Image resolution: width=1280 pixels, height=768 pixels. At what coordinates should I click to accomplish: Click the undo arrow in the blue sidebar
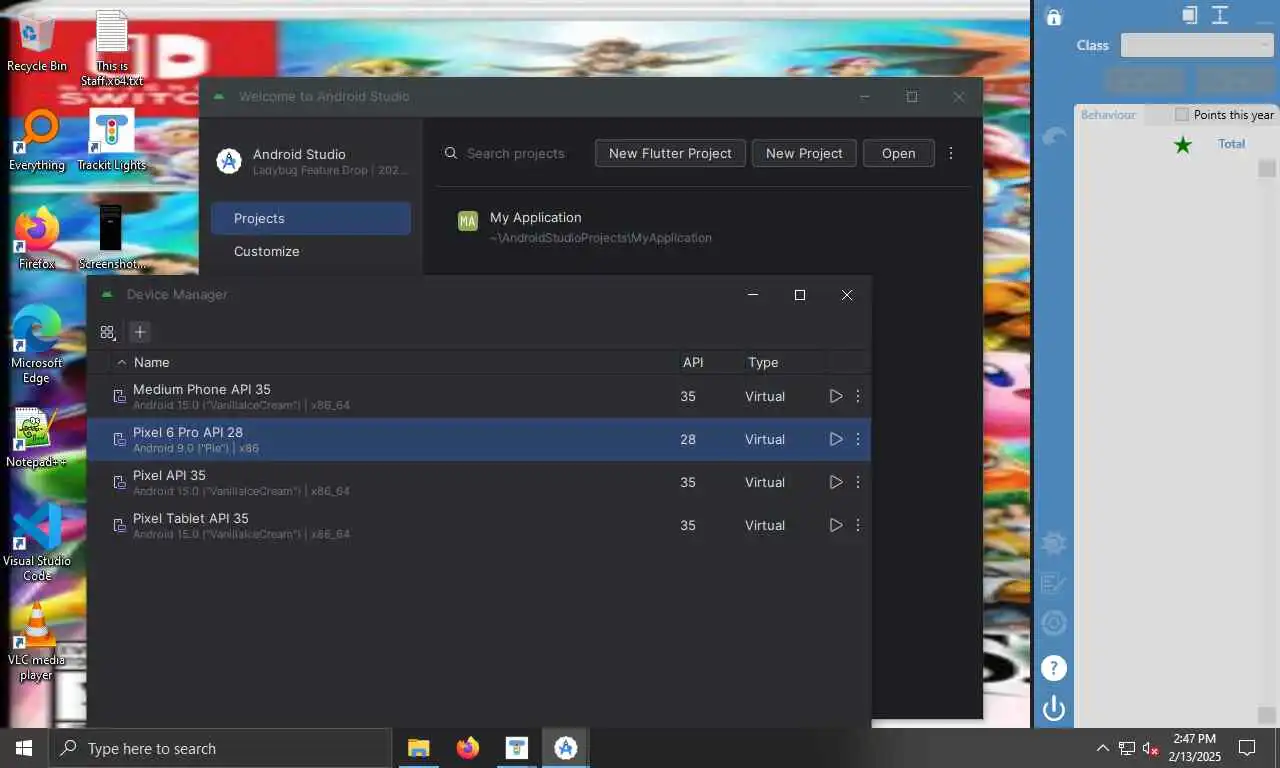click(1054, 137)
